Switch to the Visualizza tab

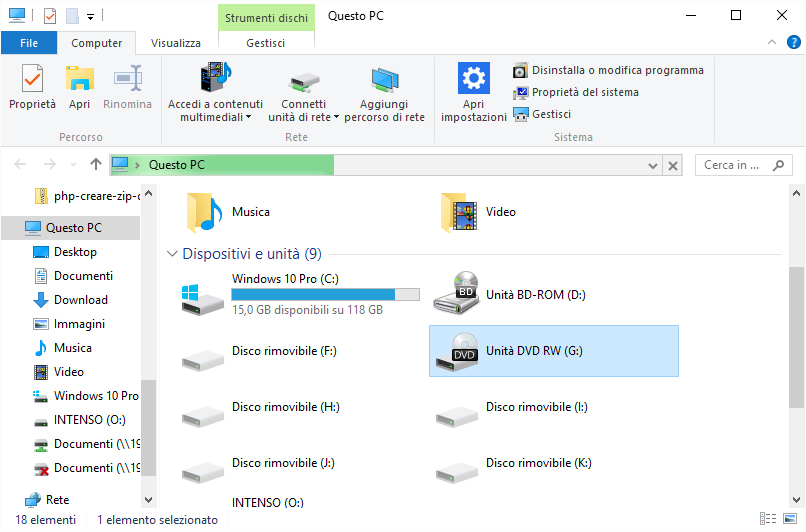tap(176, 43)
